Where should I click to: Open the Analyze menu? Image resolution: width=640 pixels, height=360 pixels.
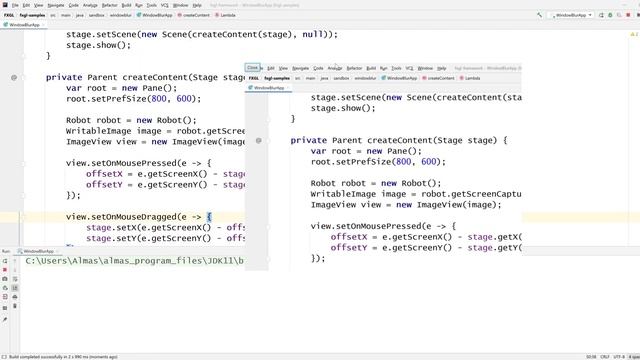[x=90, y=5]
